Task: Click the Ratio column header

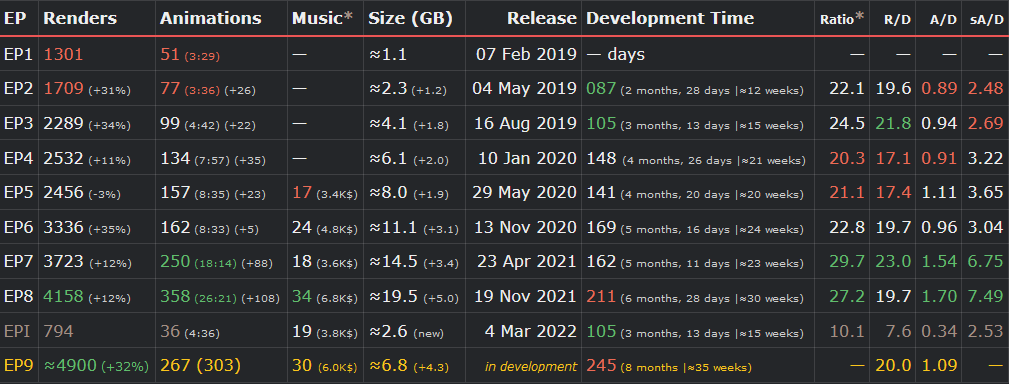Action: 842,19
